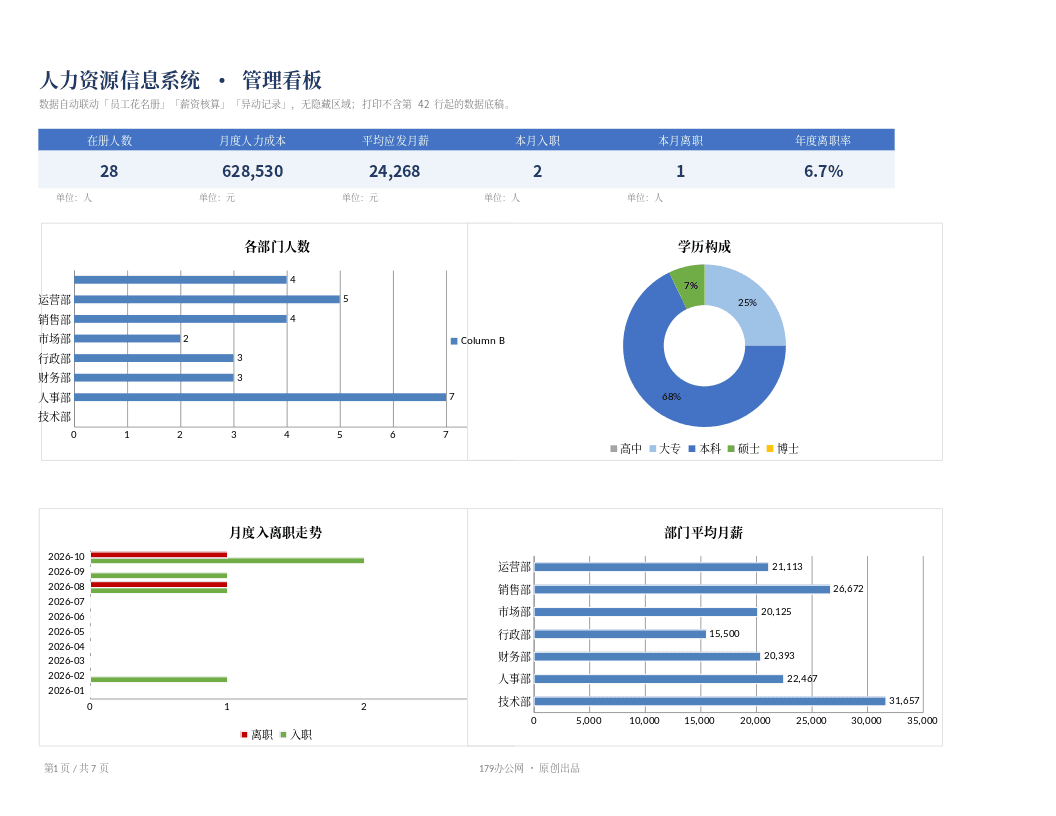Click the 各部门人数 chart title
Image resolution: width=1056 pixels, height=816 pixels.
coord(277,246)
